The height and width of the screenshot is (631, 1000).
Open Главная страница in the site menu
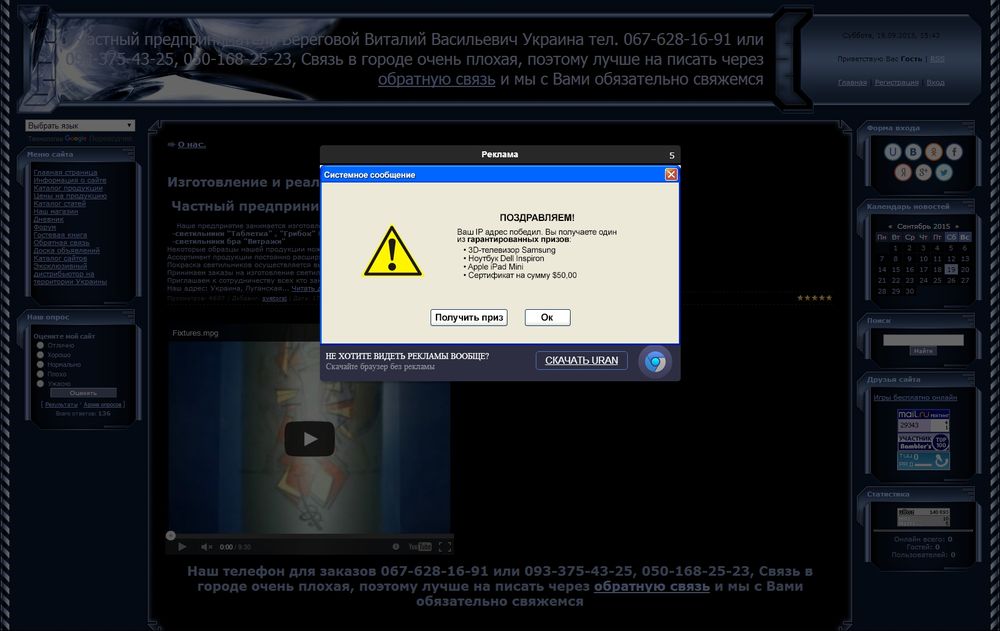tap(65, 172)
